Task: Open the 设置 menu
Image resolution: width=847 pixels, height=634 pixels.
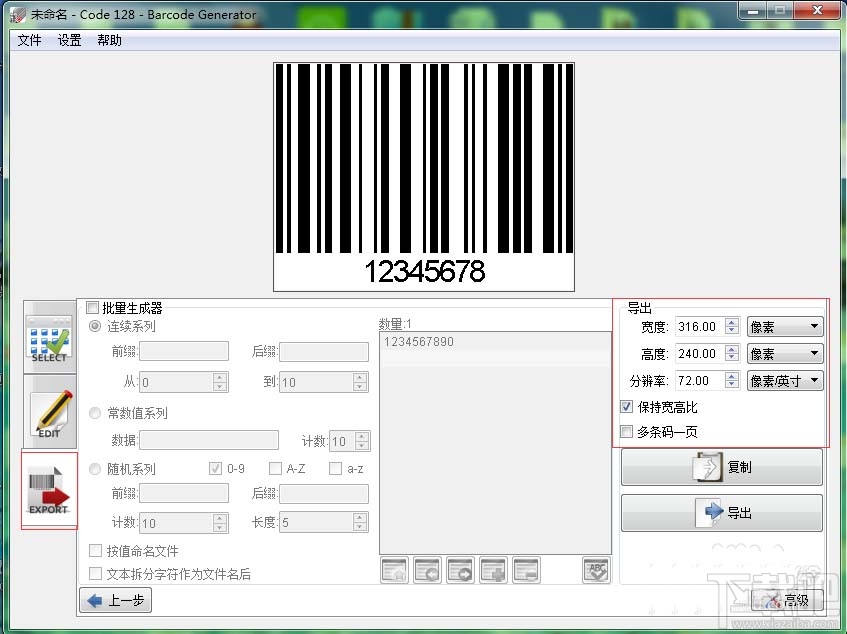Action: [69, 41]
